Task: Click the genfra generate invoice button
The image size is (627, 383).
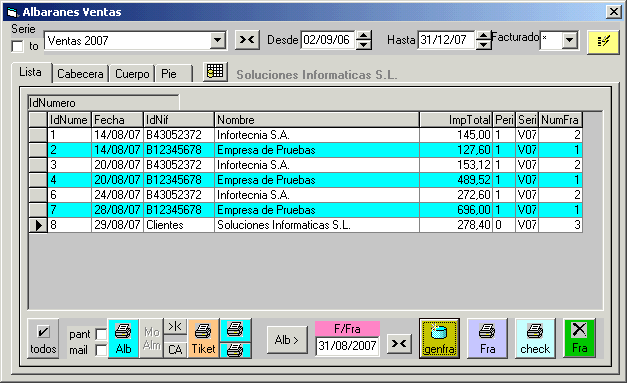Action: 439,338
